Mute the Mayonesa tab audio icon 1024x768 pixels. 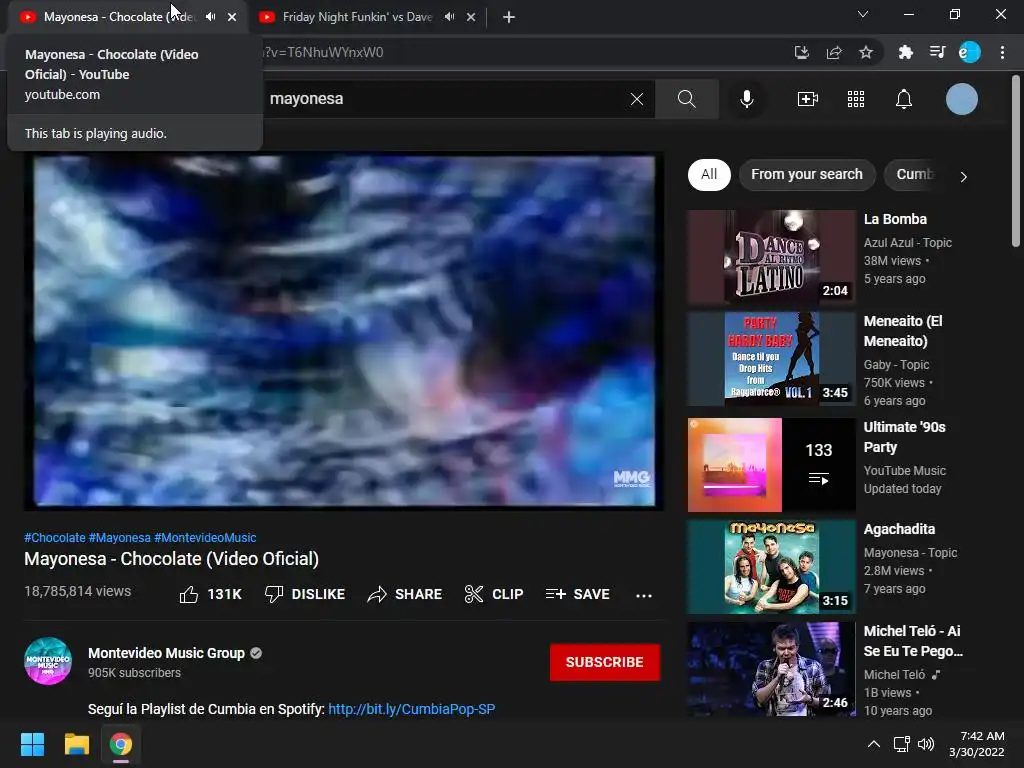210,17
